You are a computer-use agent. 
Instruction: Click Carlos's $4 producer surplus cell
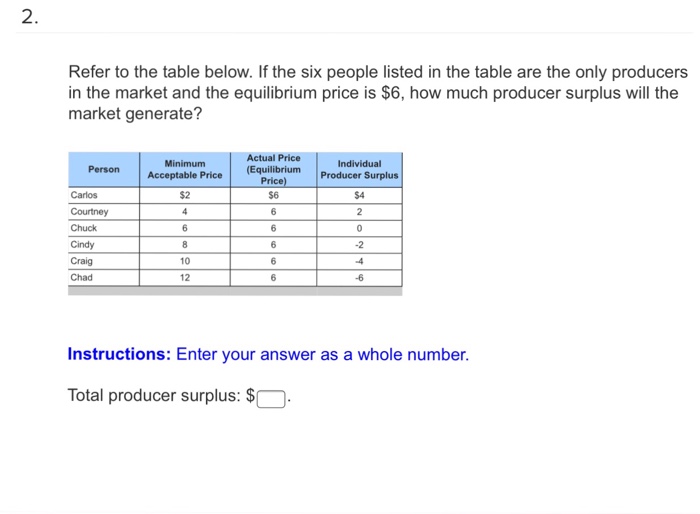[359, 195]
